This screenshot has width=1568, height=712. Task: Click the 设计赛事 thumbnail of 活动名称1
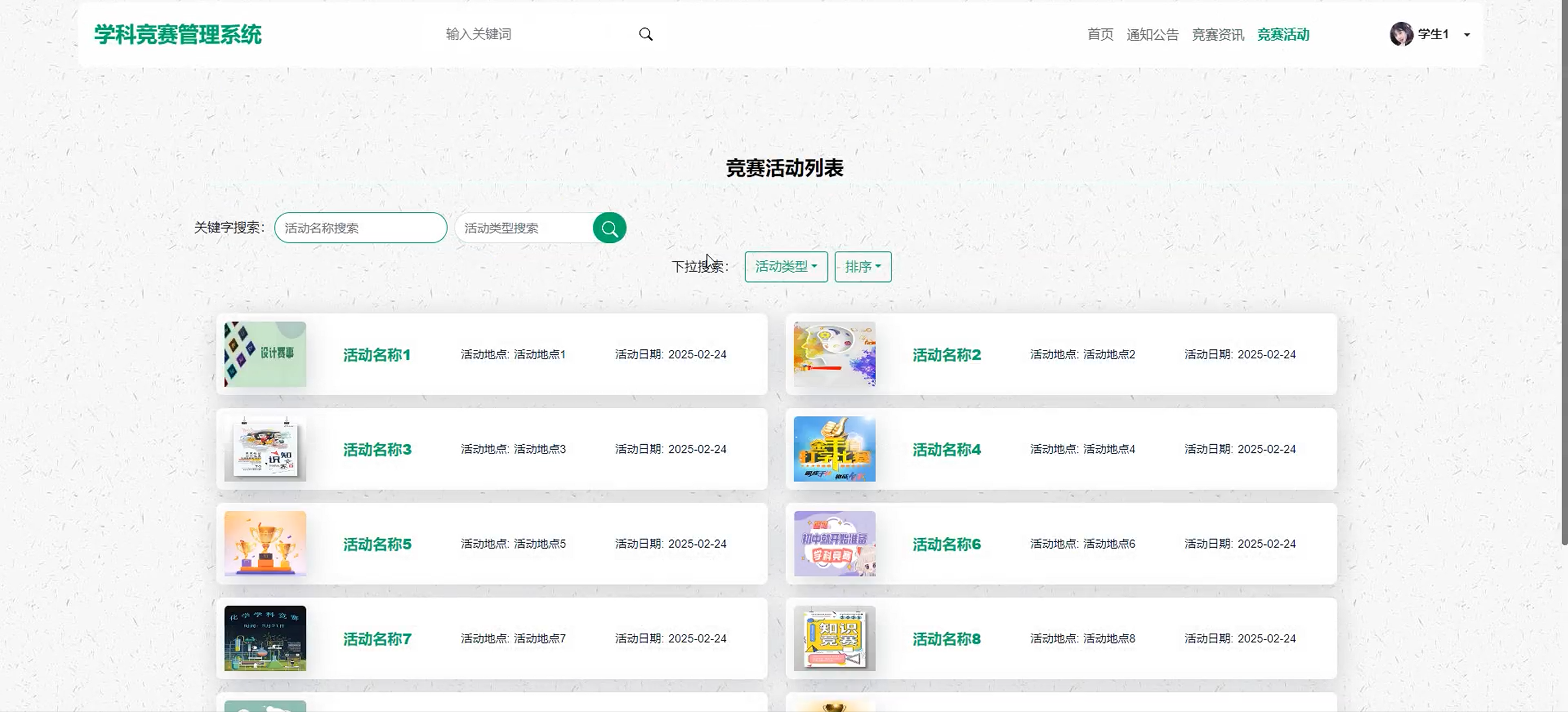click(x=265, y=354)
